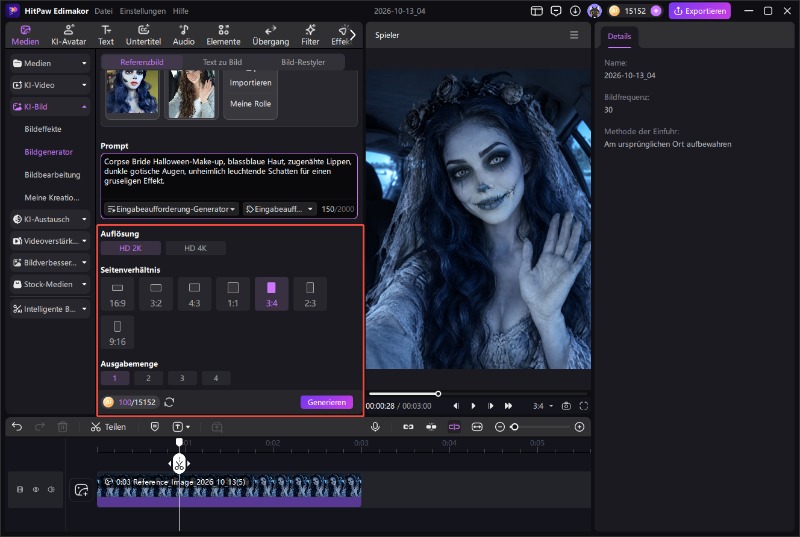Switch to the Bild-Restyler tab
The width and height of the screenshot is (800, 537).
tap(303, 62)
